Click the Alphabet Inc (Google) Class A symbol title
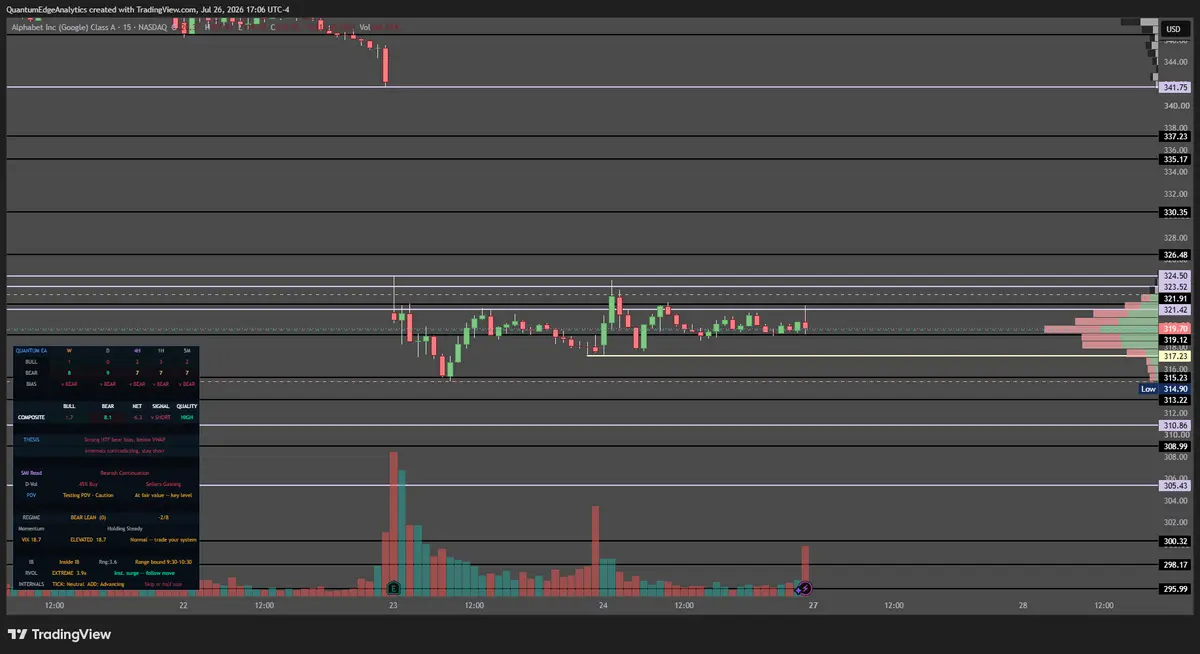The height and width of the screenshot is (654, 1200). tap(66, 27)
